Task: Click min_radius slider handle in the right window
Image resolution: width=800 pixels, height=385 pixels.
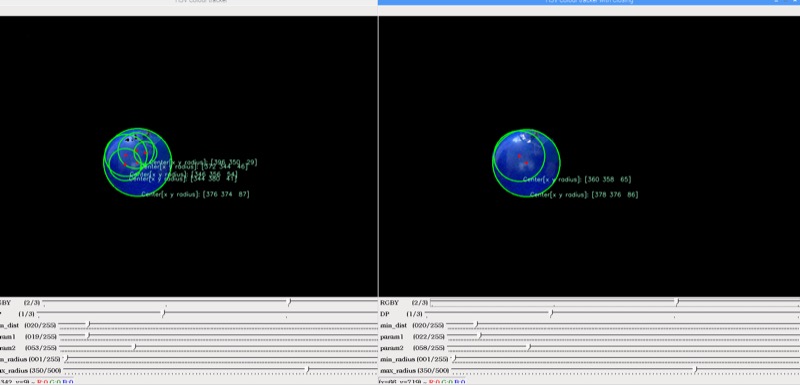Action: [454, 359]
